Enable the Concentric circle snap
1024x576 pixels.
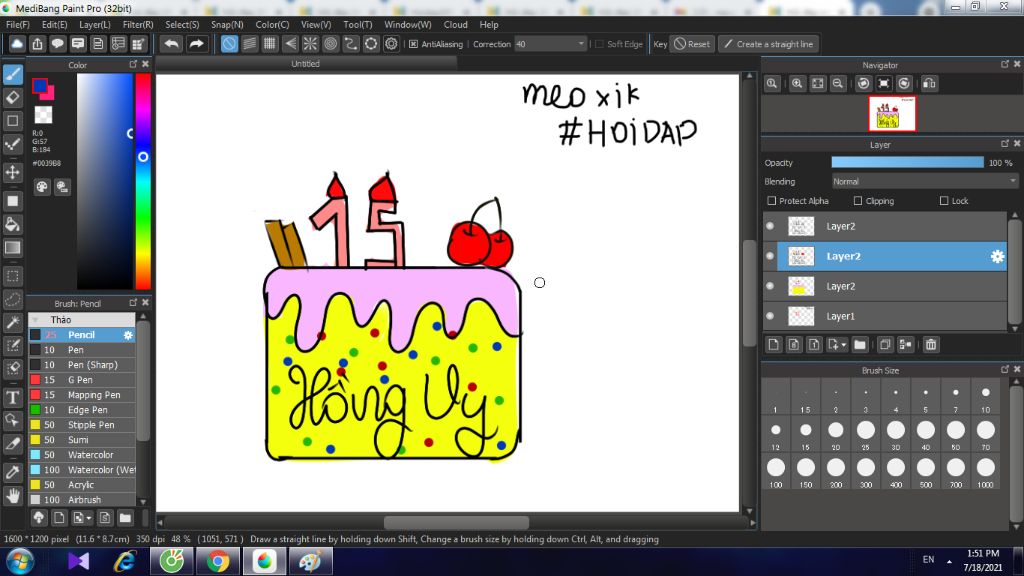(x=330, y=44)
